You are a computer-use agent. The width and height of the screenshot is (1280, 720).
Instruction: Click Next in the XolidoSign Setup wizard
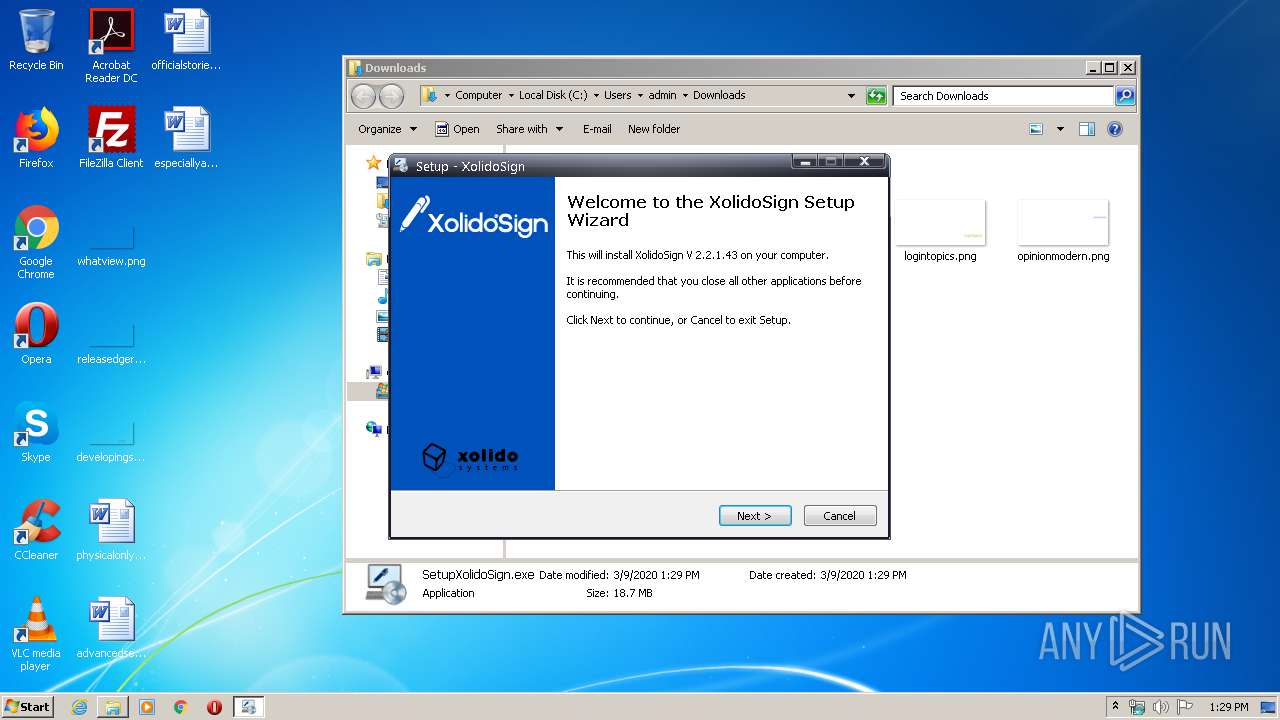point(755,516)
